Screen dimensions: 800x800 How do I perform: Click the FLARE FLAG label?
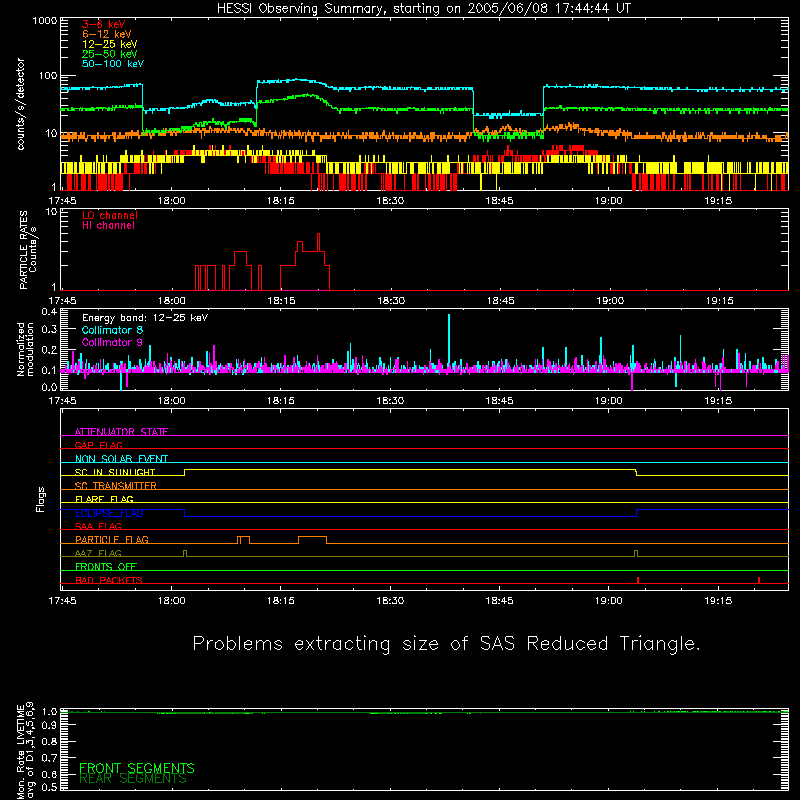pyautogui.click(x=104, y=499)
